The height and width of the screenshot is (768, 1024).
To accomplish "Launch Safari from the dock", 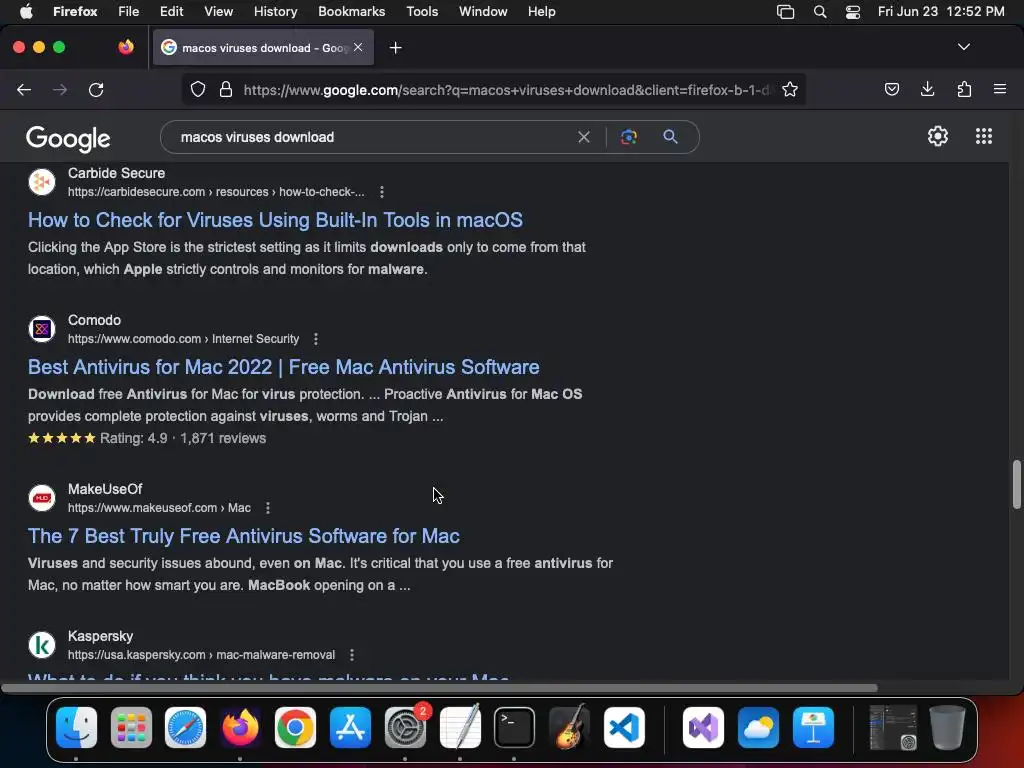I will point(185,727).
